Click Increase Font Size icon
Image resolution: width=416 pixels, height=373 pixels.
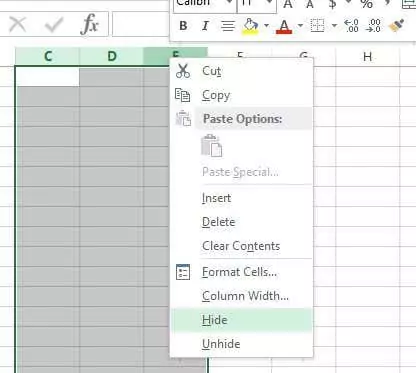click(288, 4)
